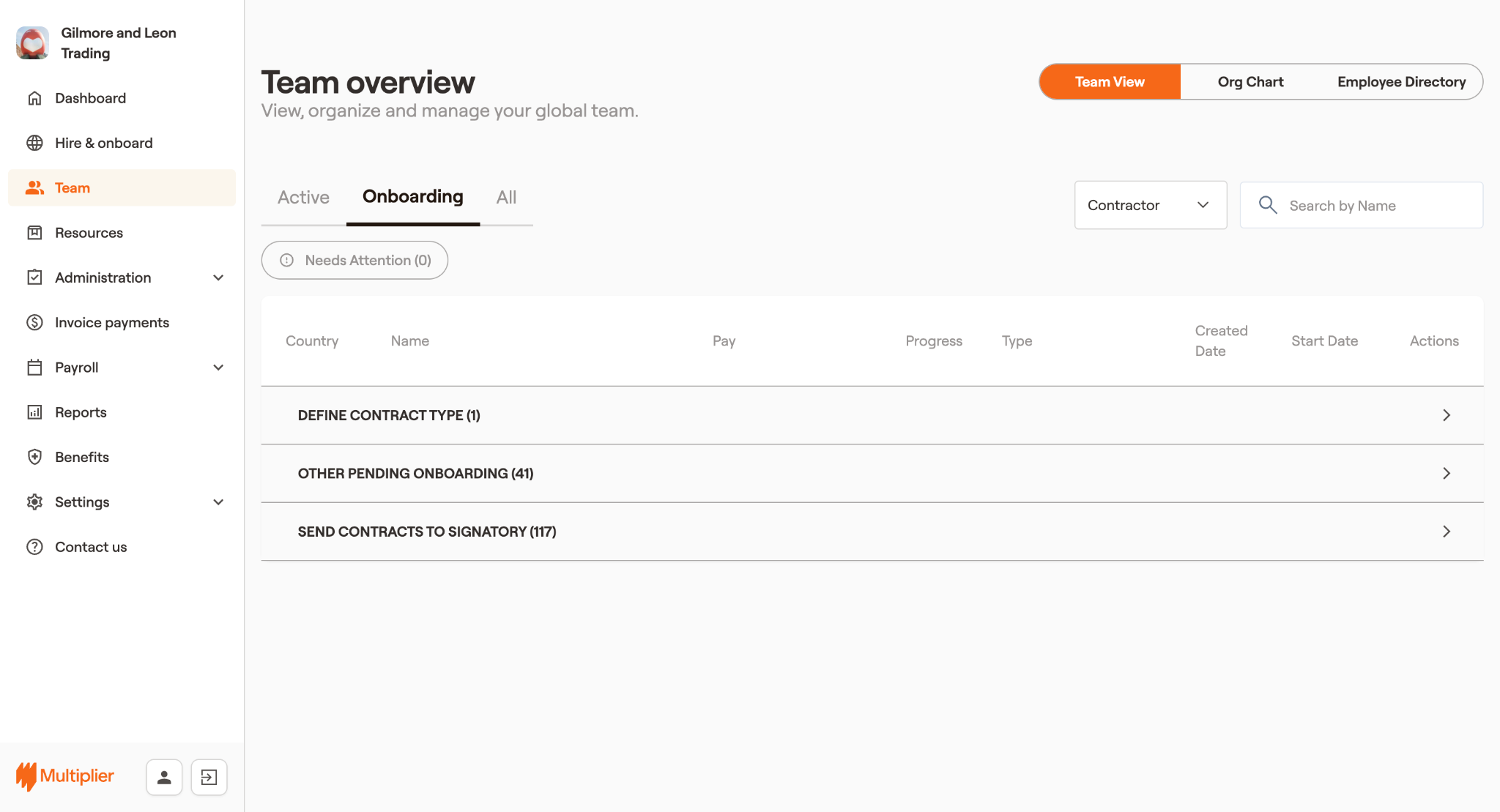Viewport: 1500px width, 812px height.
Task: Select the Team View toggle
Action: pyautogui.click(x=1110, y=82)
